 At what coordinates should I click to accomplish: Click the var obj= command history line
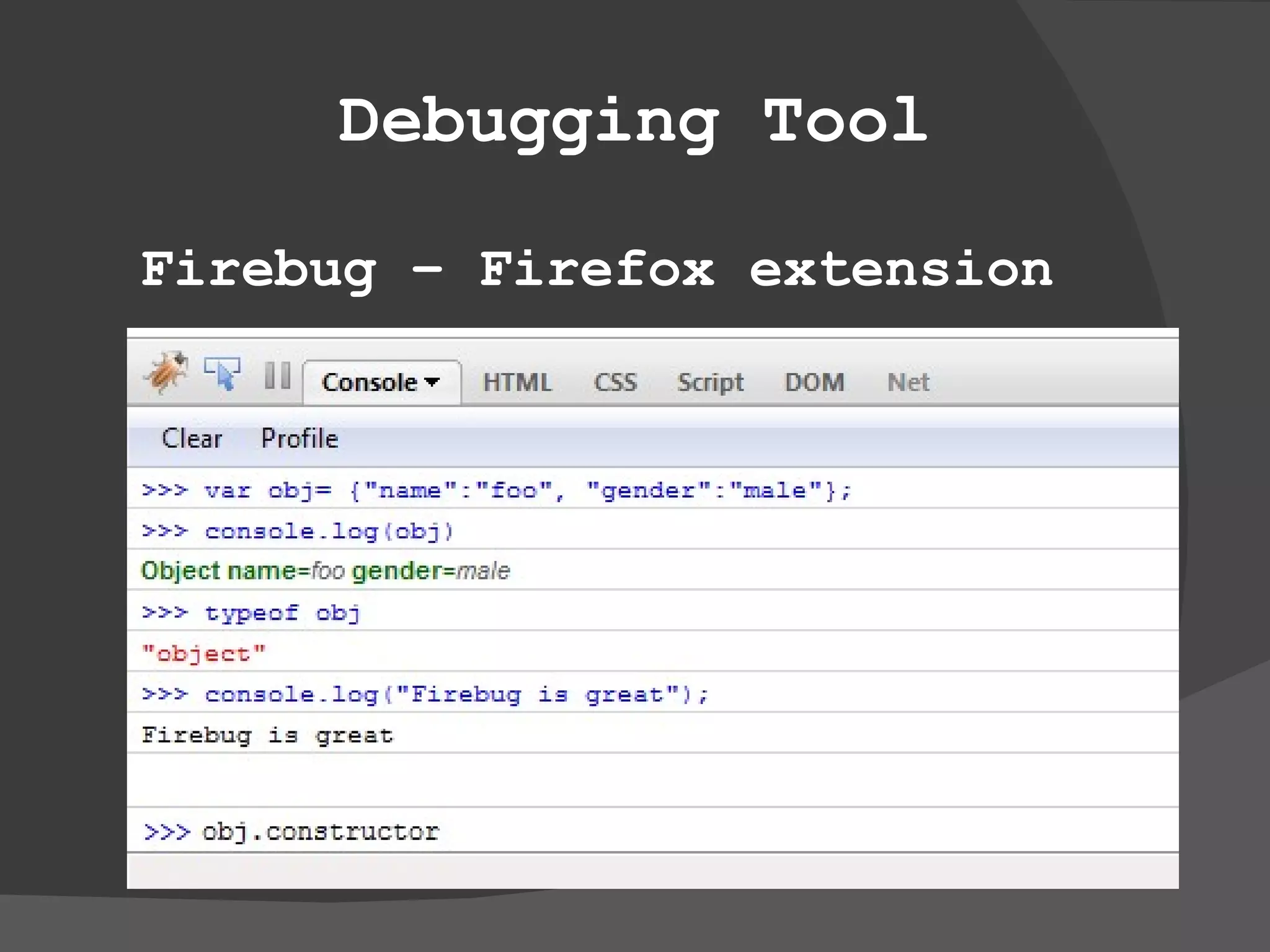pos(496,491)
